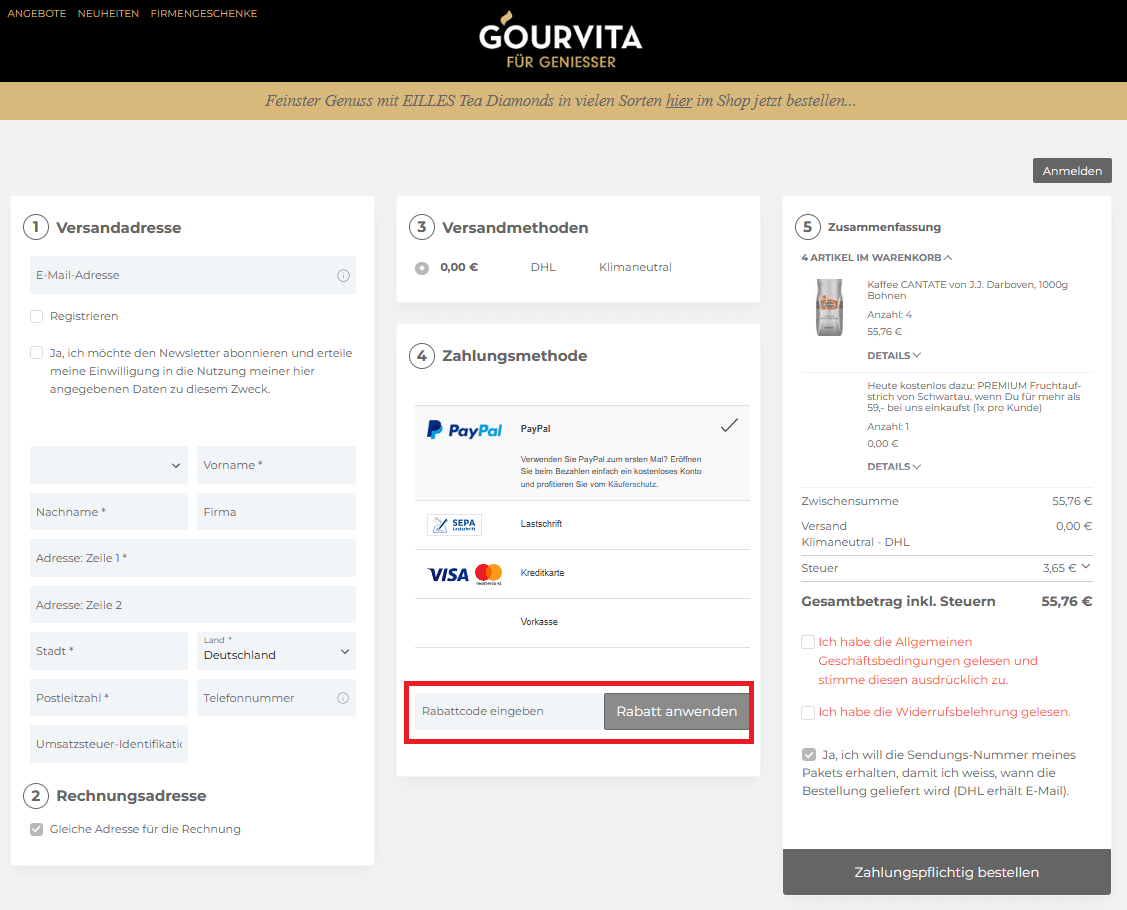Click the Zwischensumme label

pyautogui.click(x=850, y=501)
